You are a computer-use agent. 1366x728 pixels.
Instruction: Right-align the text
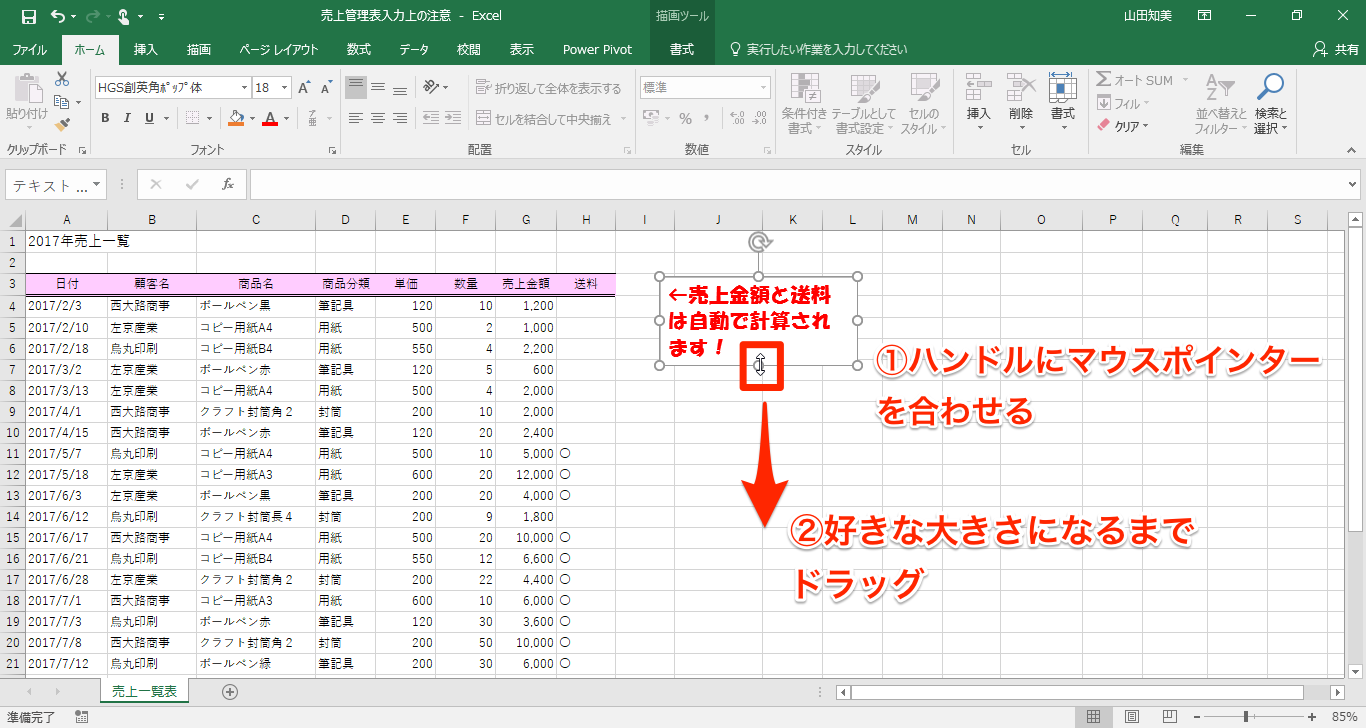(x=400, y=118)
